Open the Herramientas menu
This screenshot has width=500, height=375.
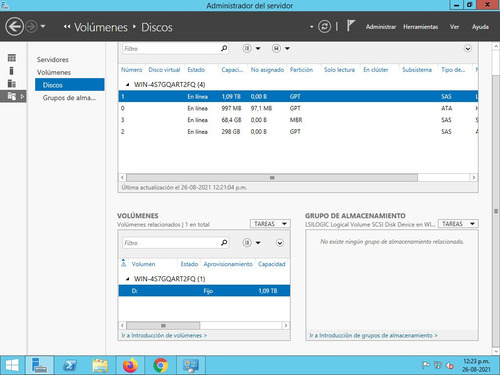421,27
